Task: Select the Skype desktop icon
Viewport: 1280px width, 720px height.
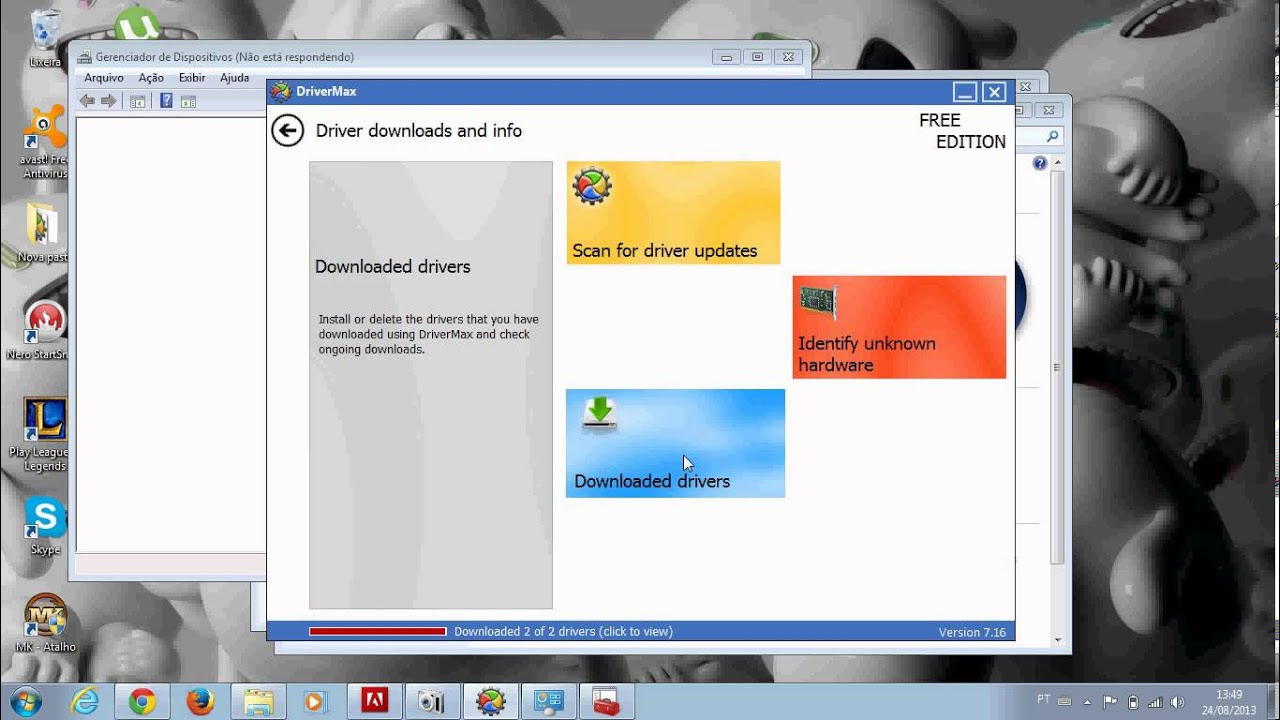Action: [x=45, y=527]
